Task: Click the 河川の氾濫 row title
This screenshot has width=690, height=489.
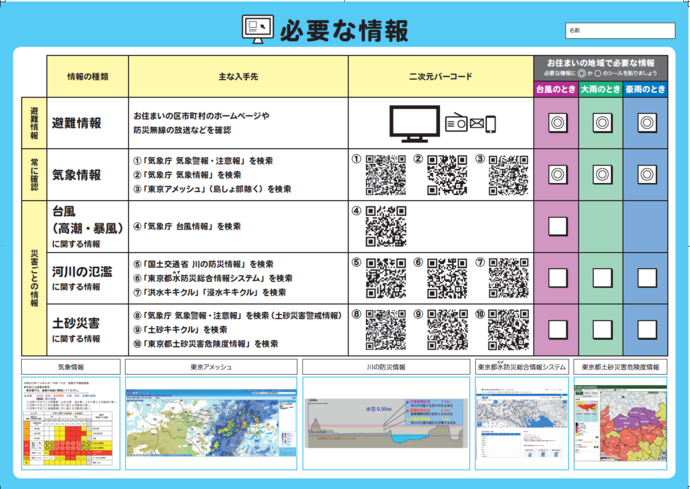Action: [82, 272]
